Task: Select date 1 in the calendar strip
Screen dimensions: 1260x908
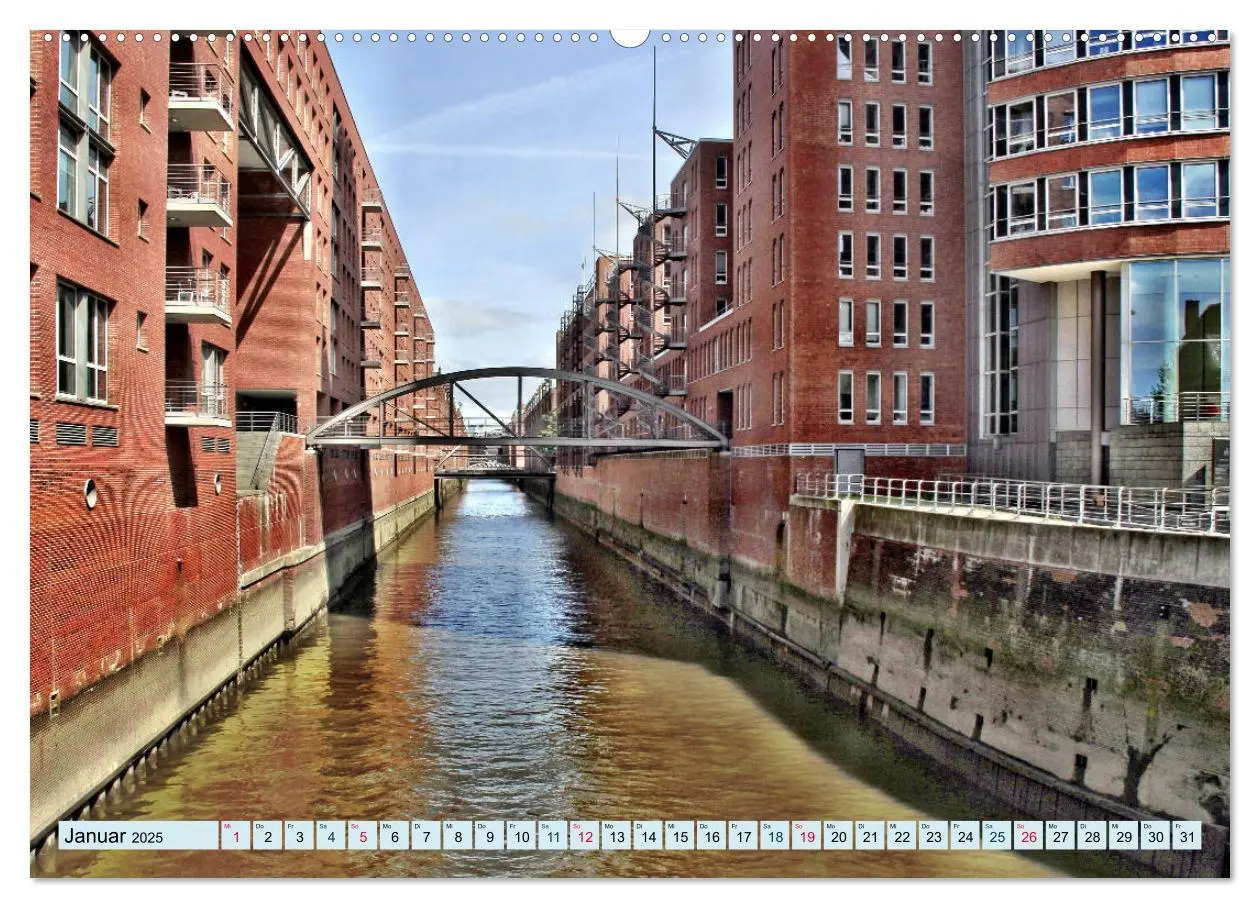Action: (236, 836)
